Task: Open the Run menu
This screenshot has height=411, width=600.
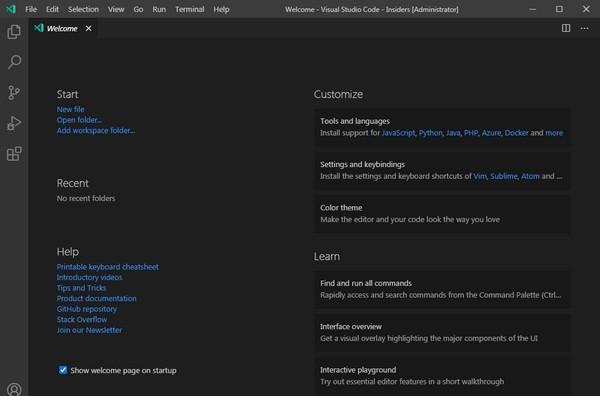Action: point(159,9)
